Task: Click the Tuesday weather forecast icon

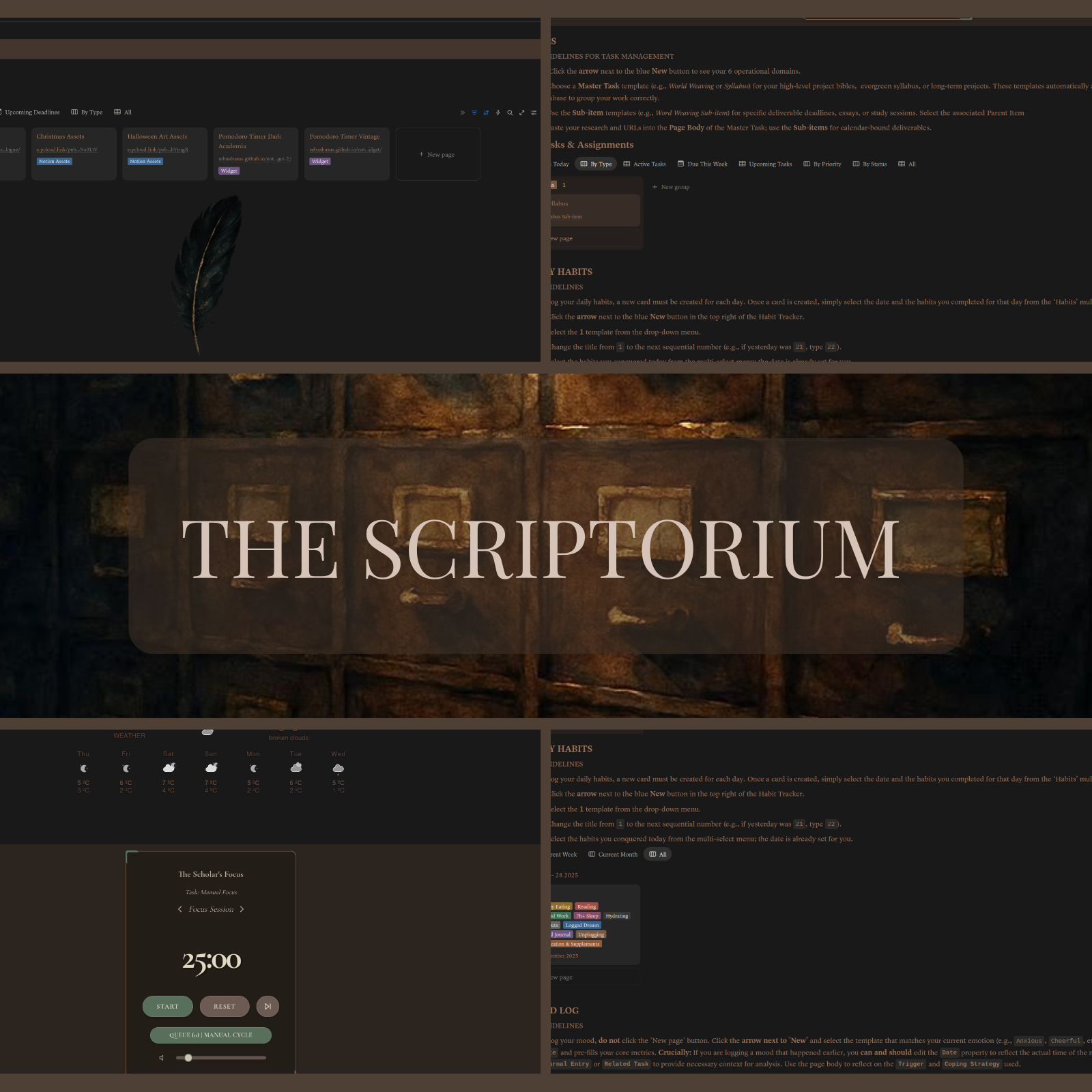Action: (x=296, y=768)
